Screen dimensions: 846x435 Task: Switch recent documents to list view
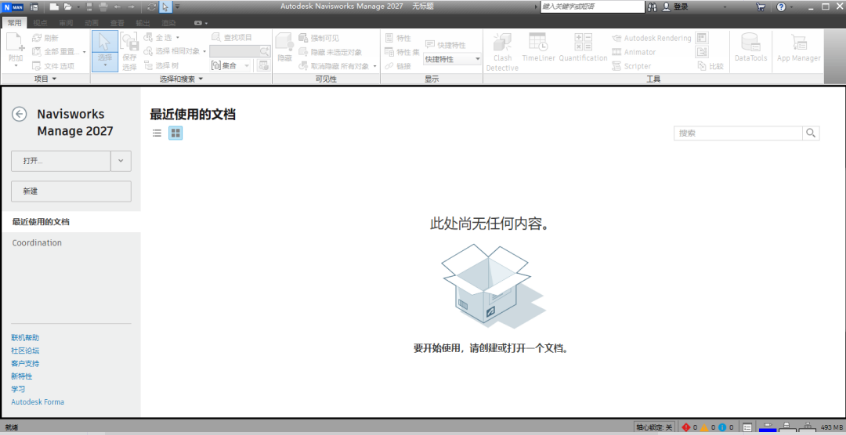coord(157,132)
